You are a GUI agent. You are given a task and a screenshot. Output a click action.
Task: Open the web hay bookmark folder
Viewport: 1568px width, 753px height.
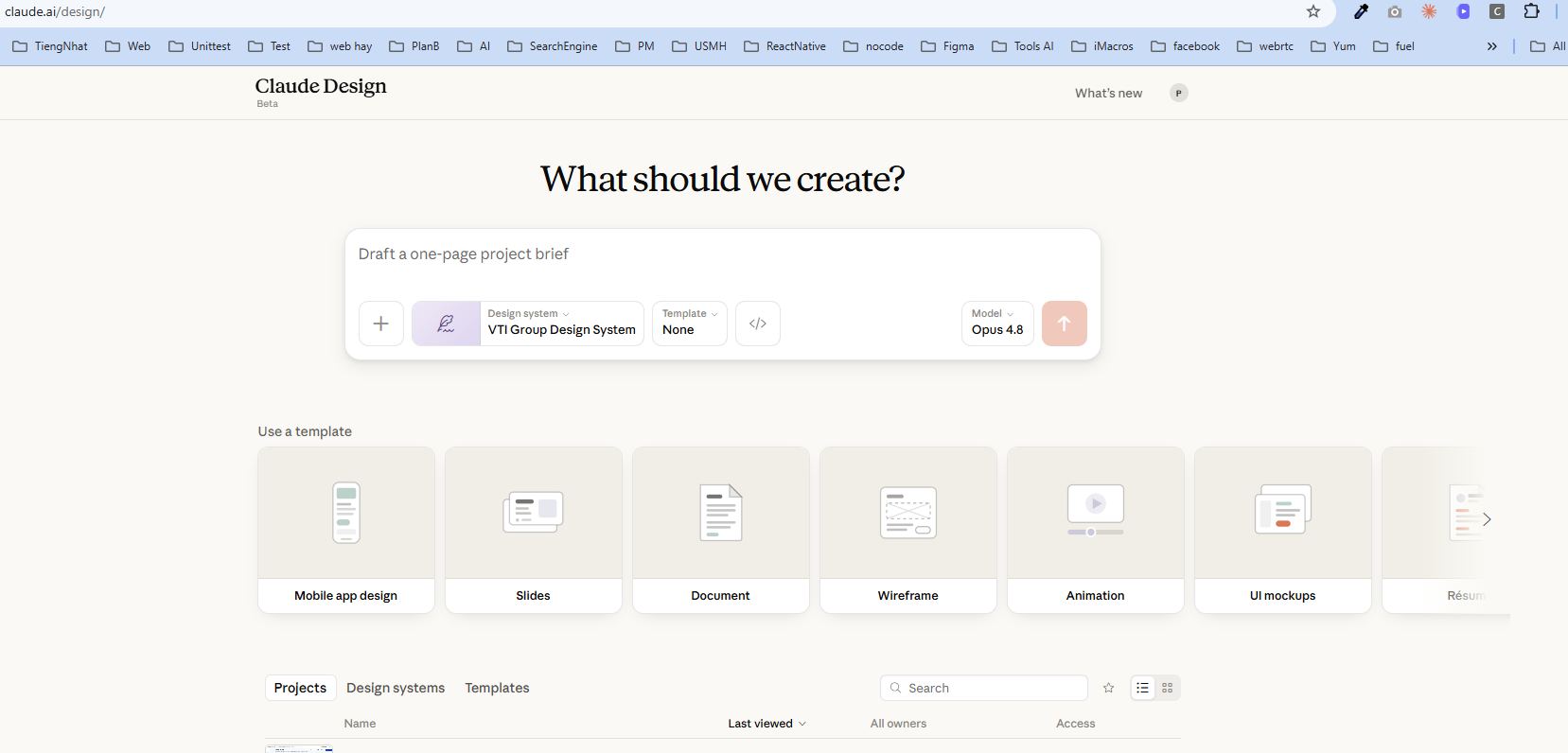point(340,46)
